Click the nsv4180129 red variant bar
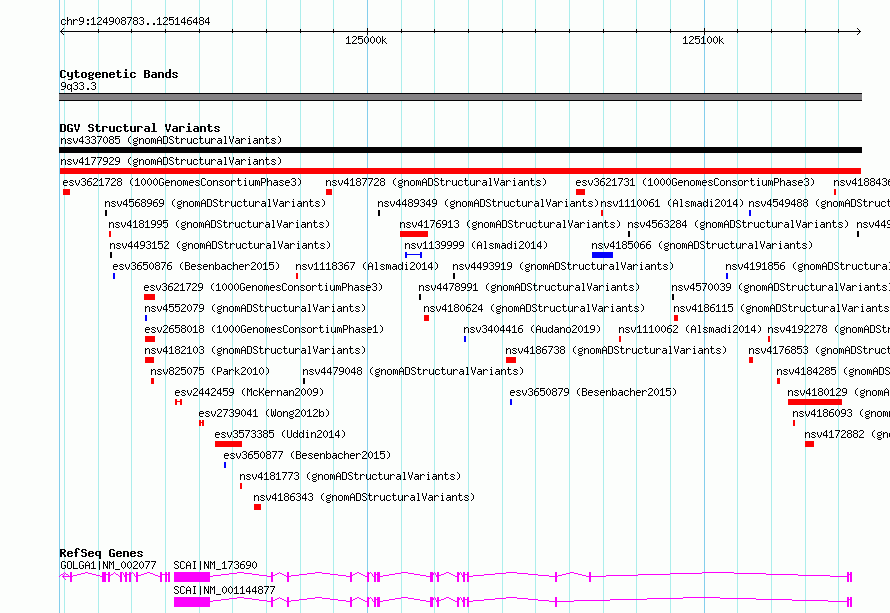The image size is (890, 613). (x=815, y=402)
